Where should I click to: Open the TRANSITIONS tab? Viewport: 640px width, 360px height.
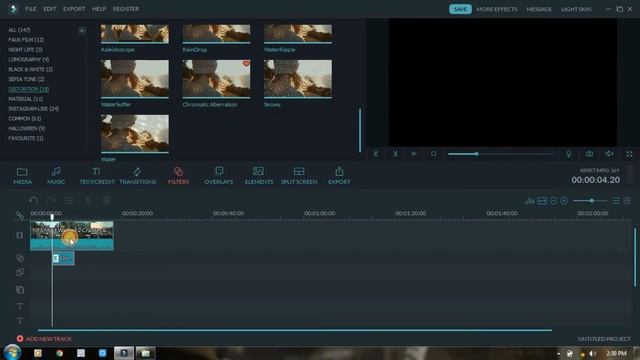coord(138,176)
